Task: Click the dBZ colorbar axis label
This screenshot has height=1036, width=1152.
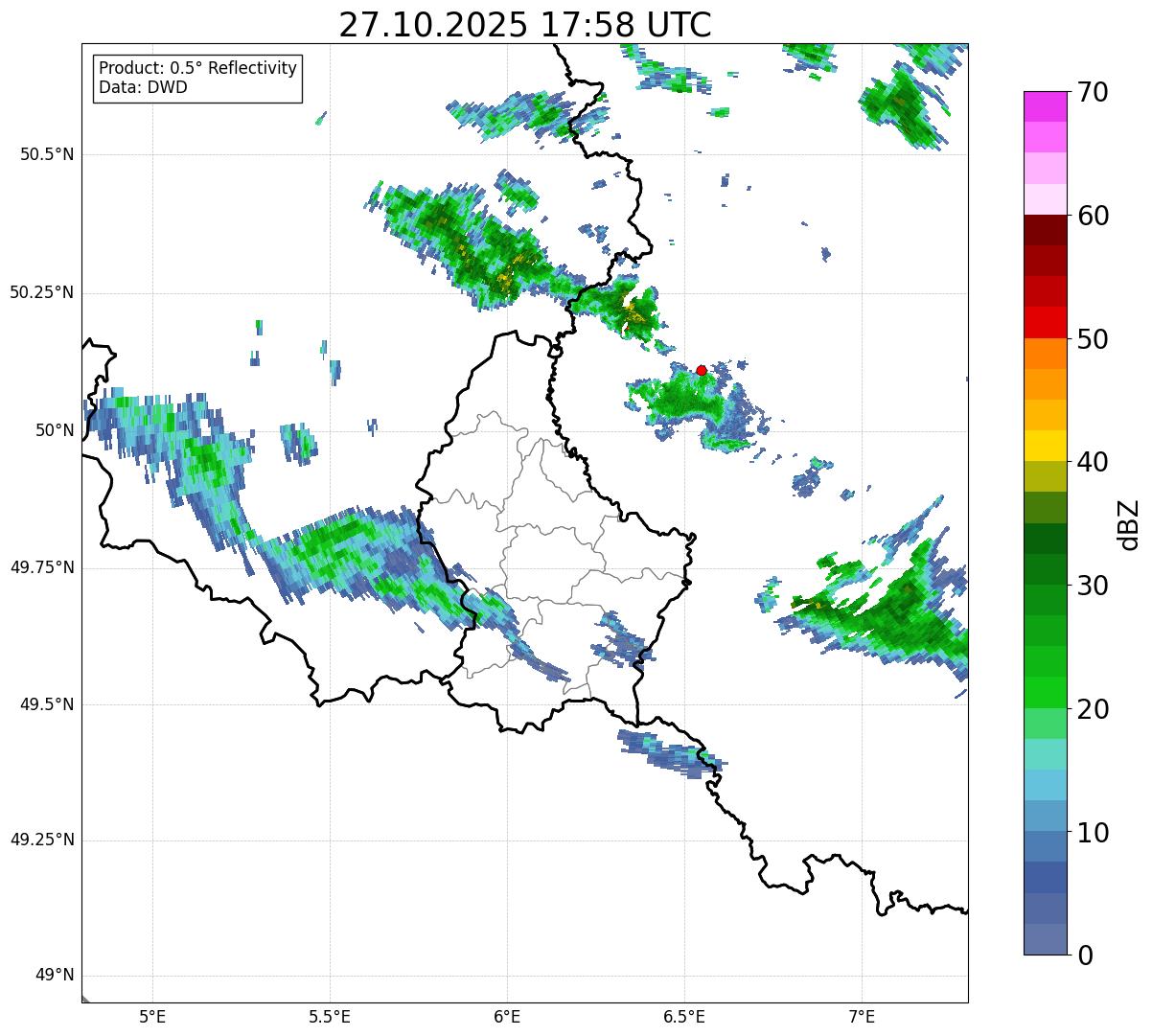Action: 1130,524
